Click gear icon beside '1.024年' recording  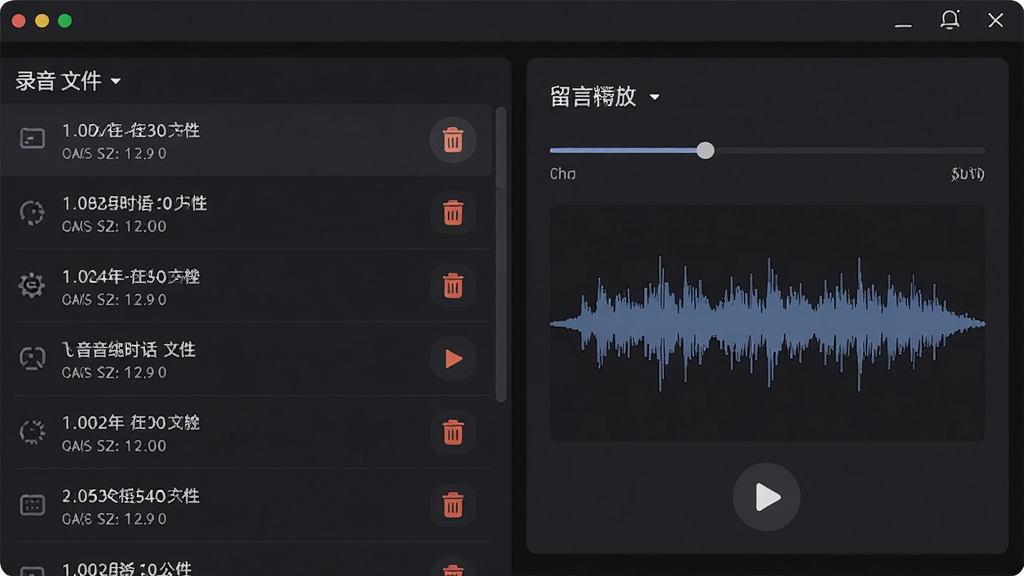[32, 285]
